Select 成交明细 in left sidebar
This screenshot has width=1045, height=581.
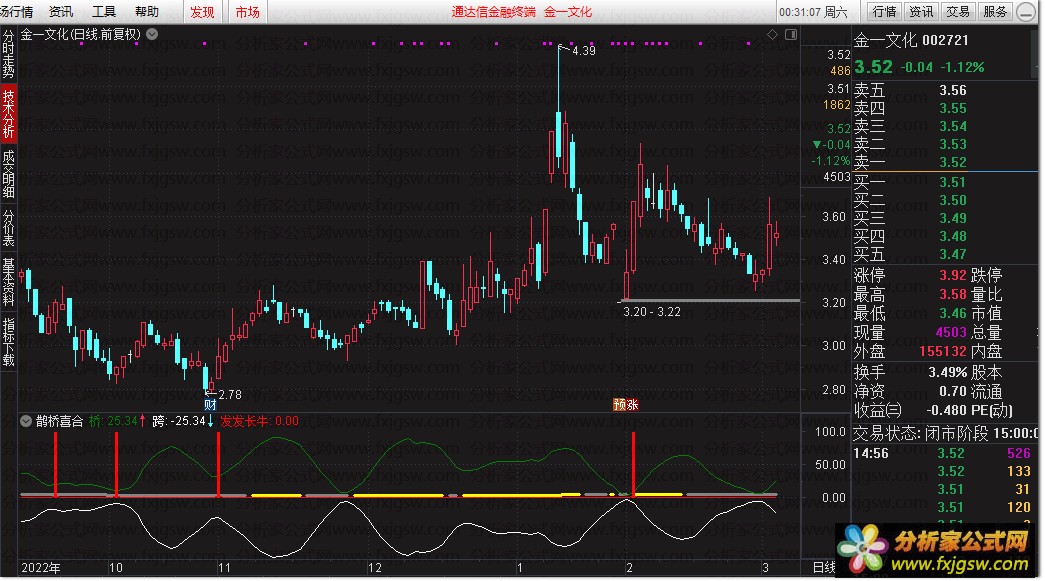pyautogui.click(x=8, y=175)
